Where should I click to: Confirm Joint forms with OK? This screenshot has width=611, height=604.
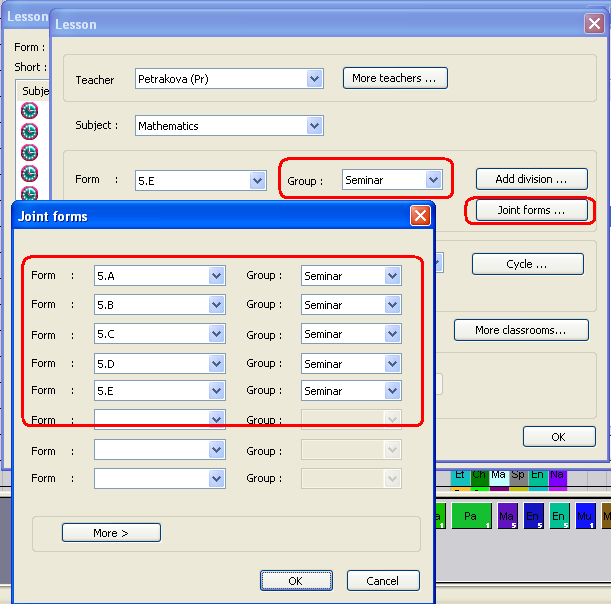coord(296,581)
